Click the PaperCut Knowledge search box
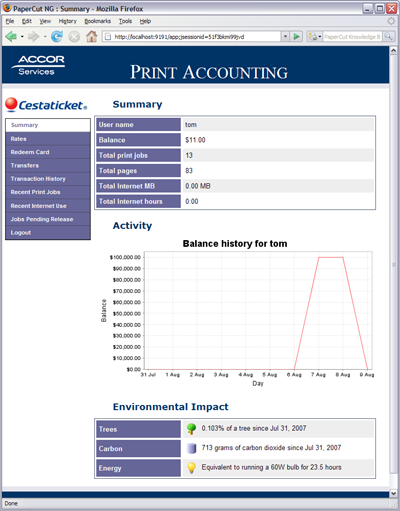This screenshot has height=511, width=400. [352, 37]
